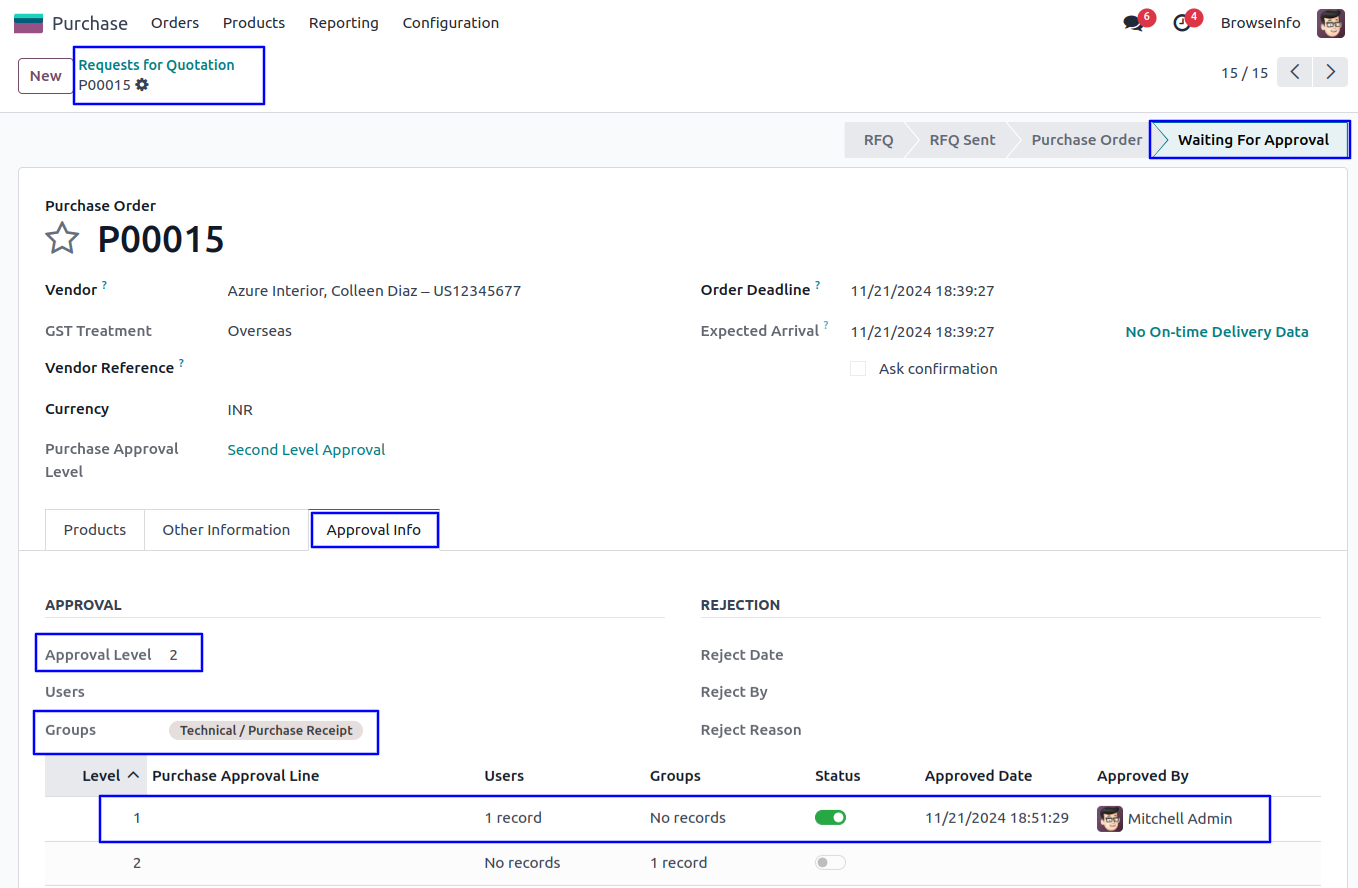Go to previous record arrow
The height and width of the screenshot is (888, 1358).
tap(1295, 73)
